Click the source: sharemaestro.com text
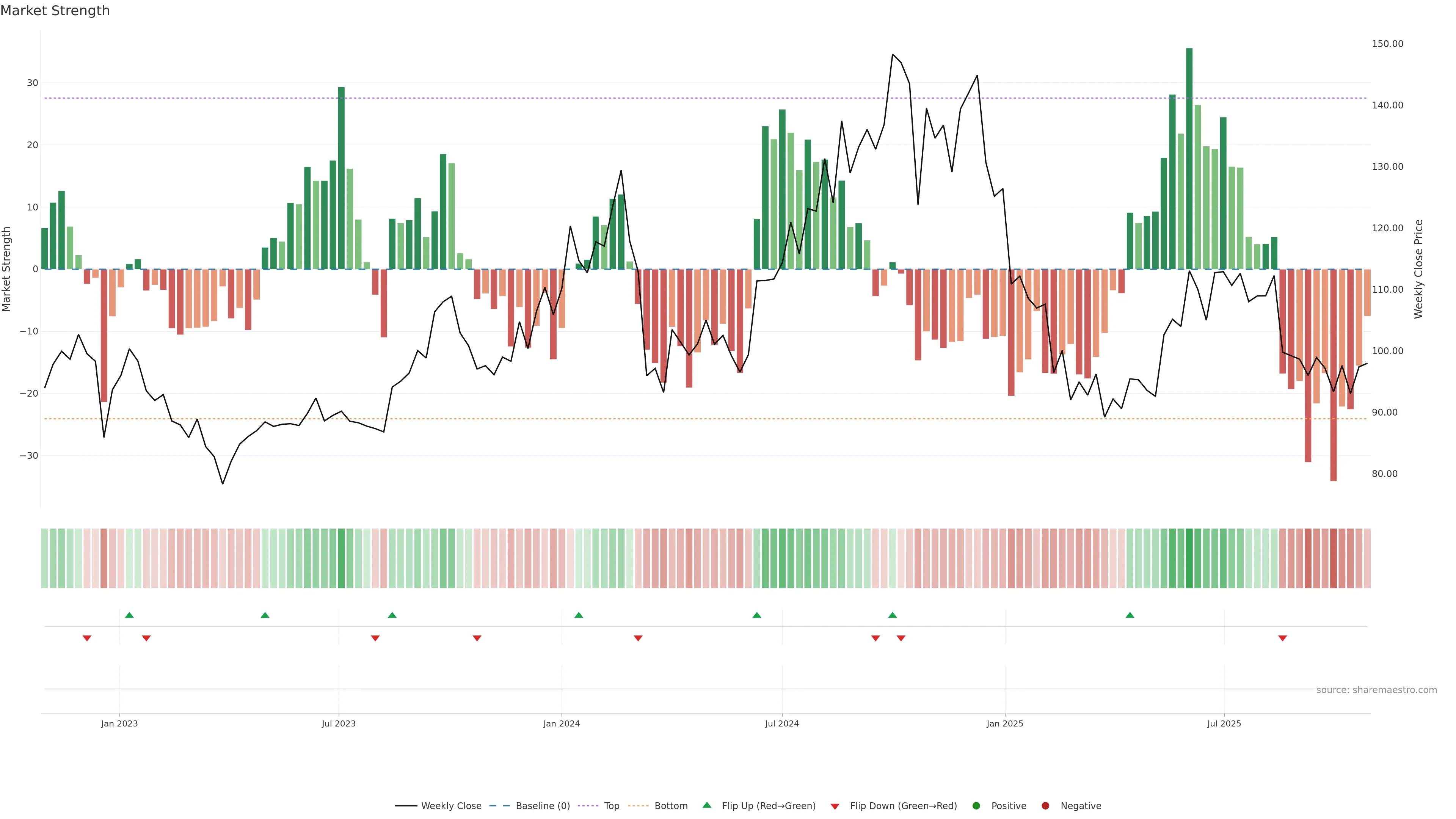This screenshot has width=1456, height=819. pyautogui.click(x=1376, y=690)
